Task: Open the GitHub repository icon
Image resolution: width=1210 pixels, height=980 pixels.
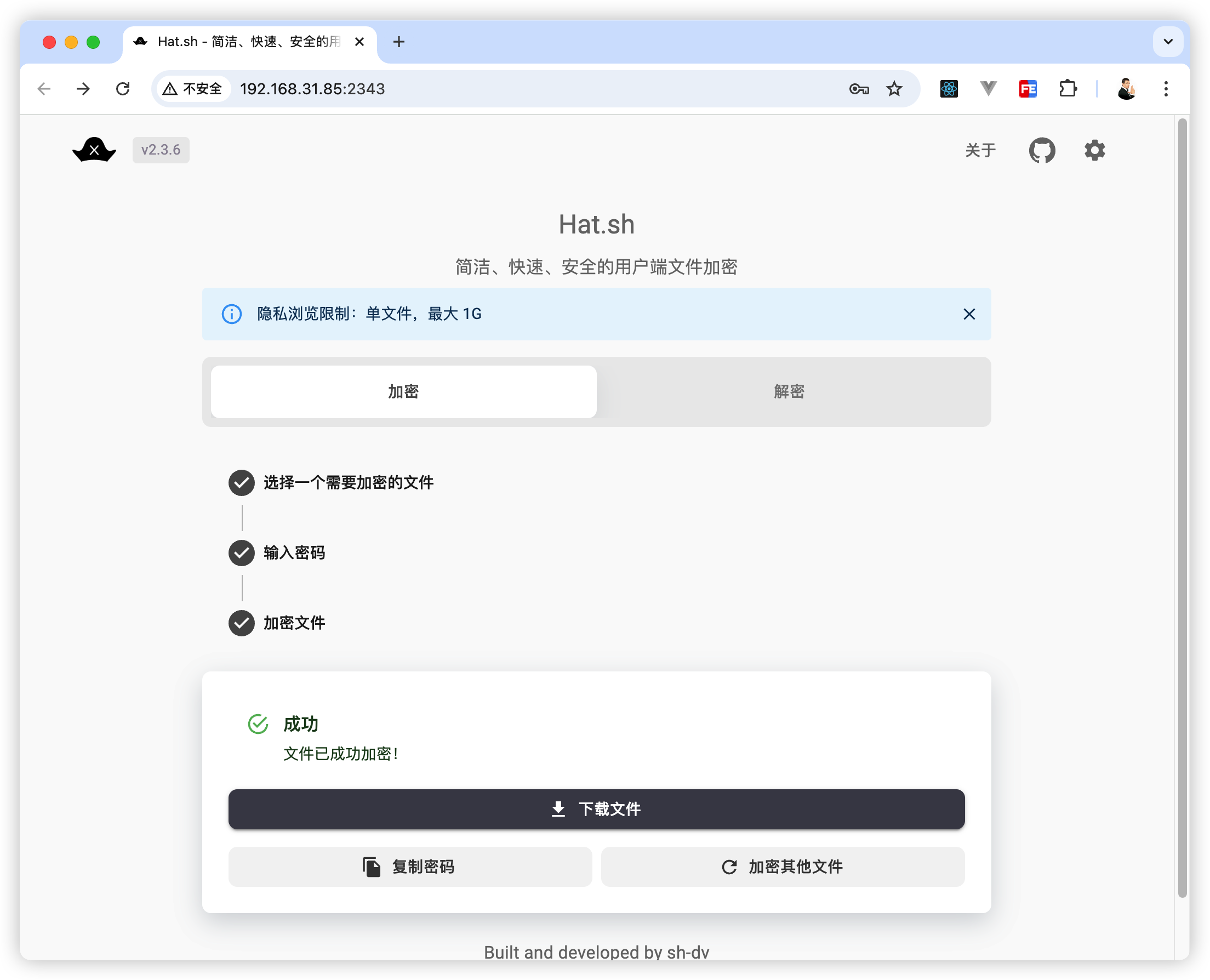Action: coord(1041,150)
